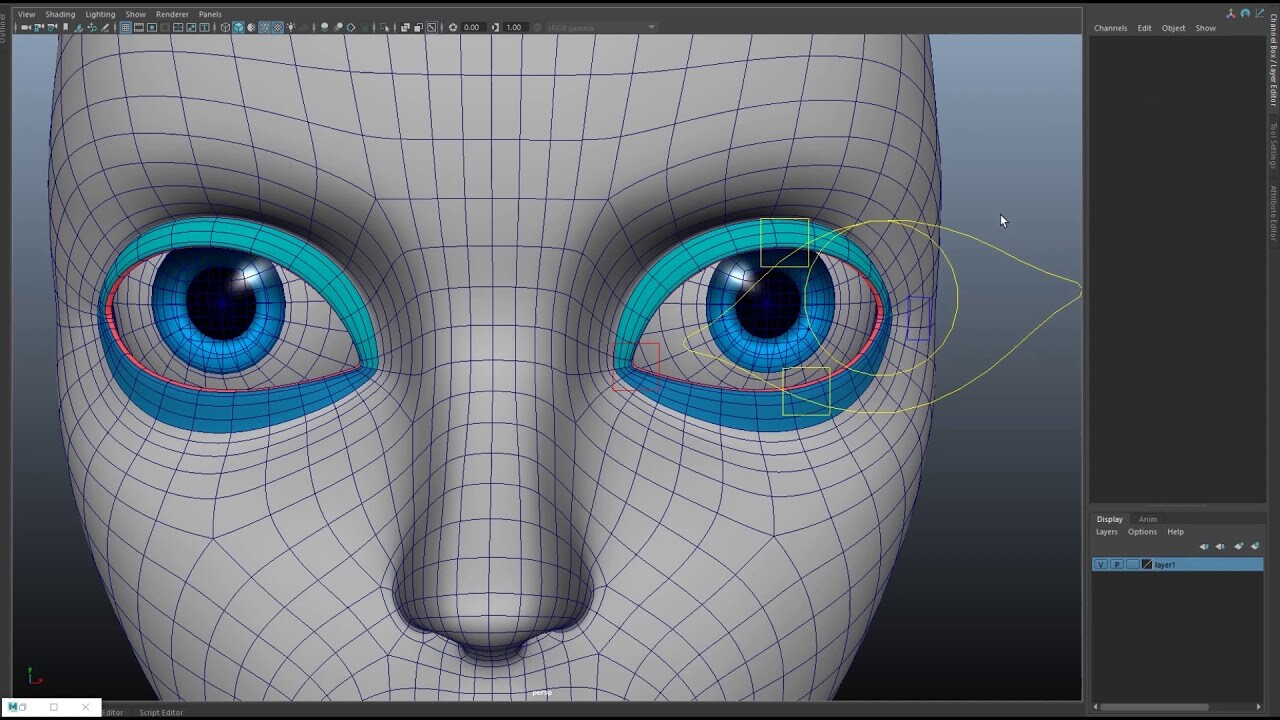Screen dimensions: 1280x720
Task: Toggle X-Ray shading mode
Action: coord(278,28)
